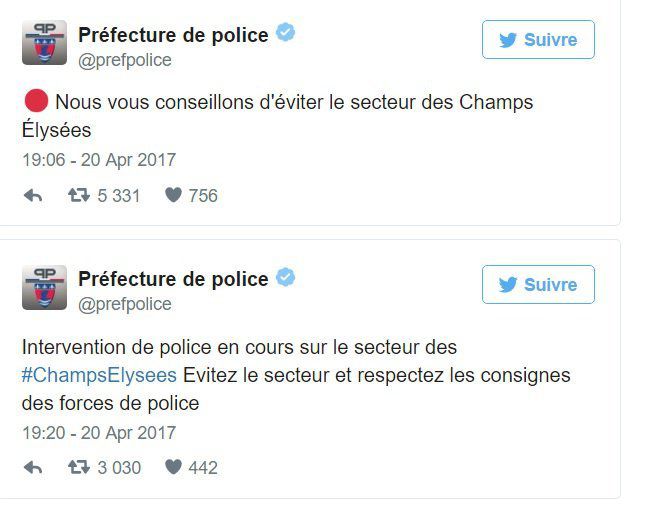Click the verified badge in first tweet
Screen dimensions: 666x506
tap(285, 33)
